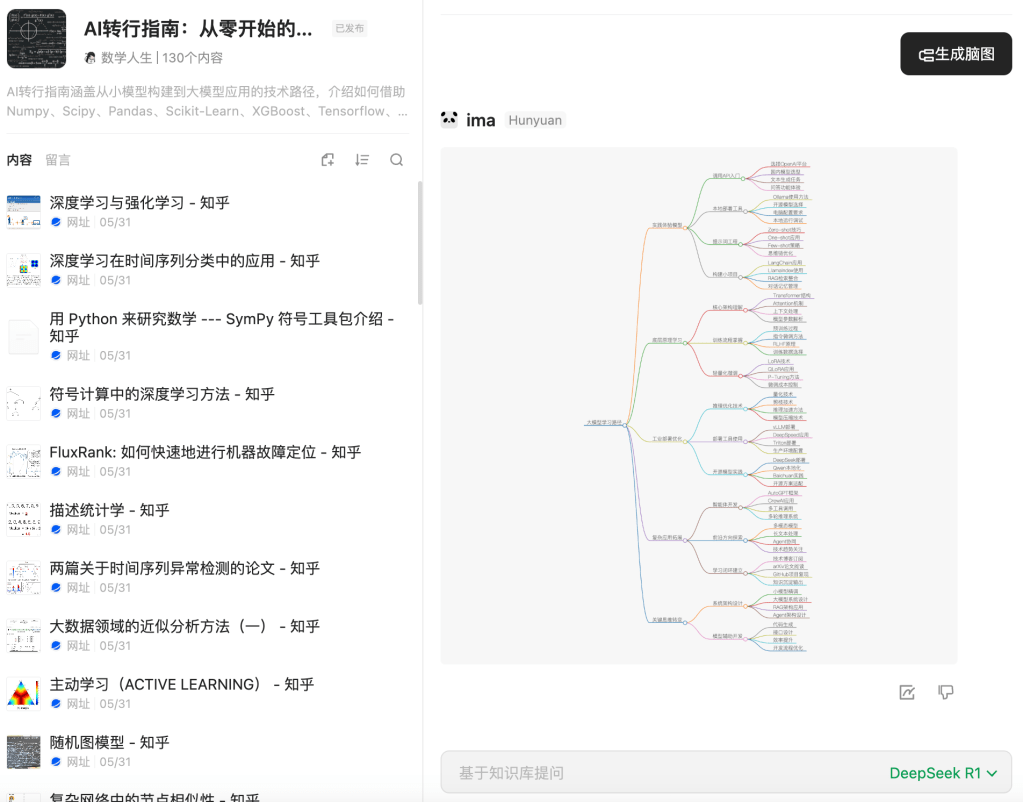Click the 生成脑图 button
This screenshot has height=802, width=1023.
pos(956,54)
